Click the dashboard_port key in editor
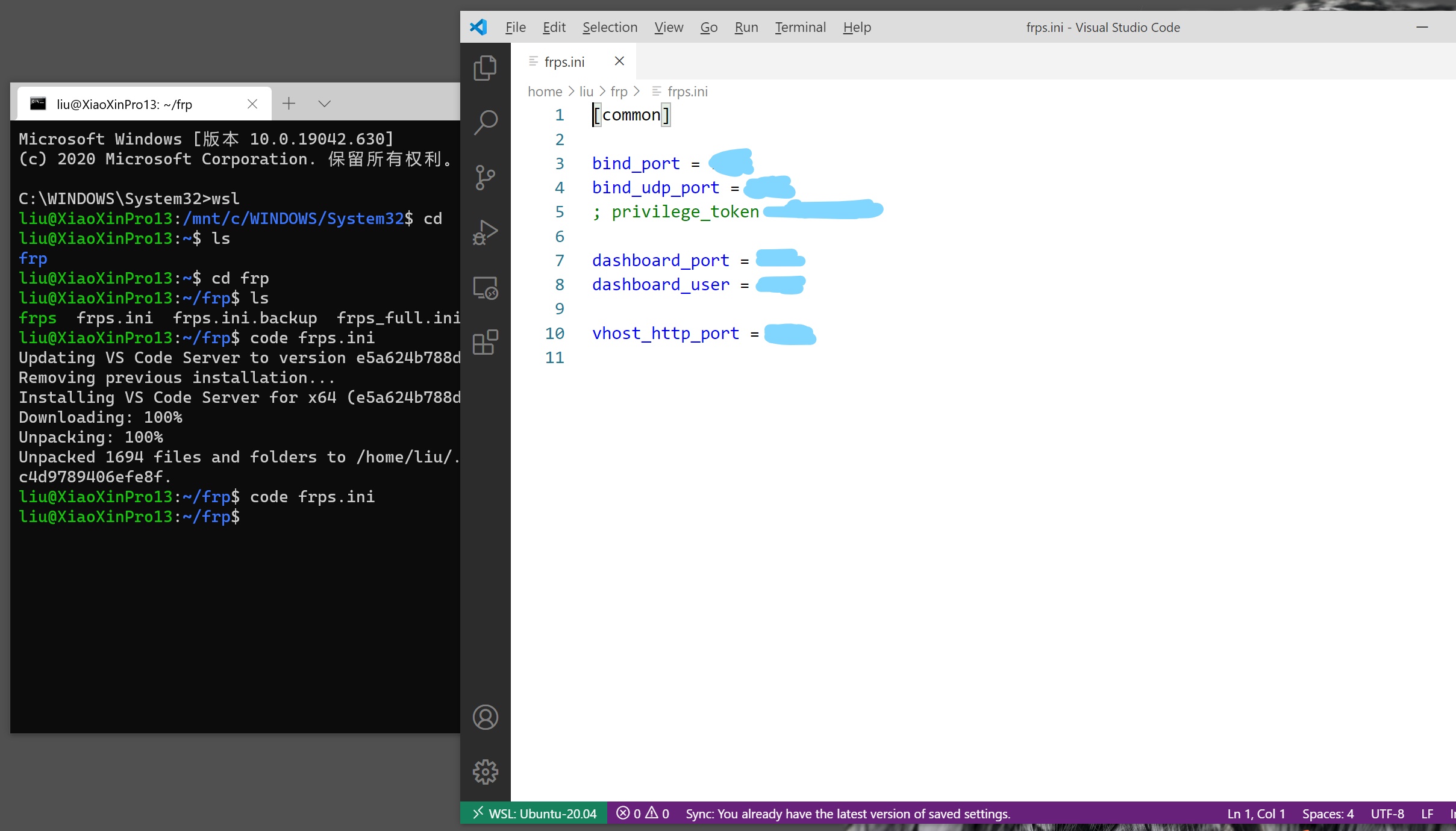 pos(660,260)
